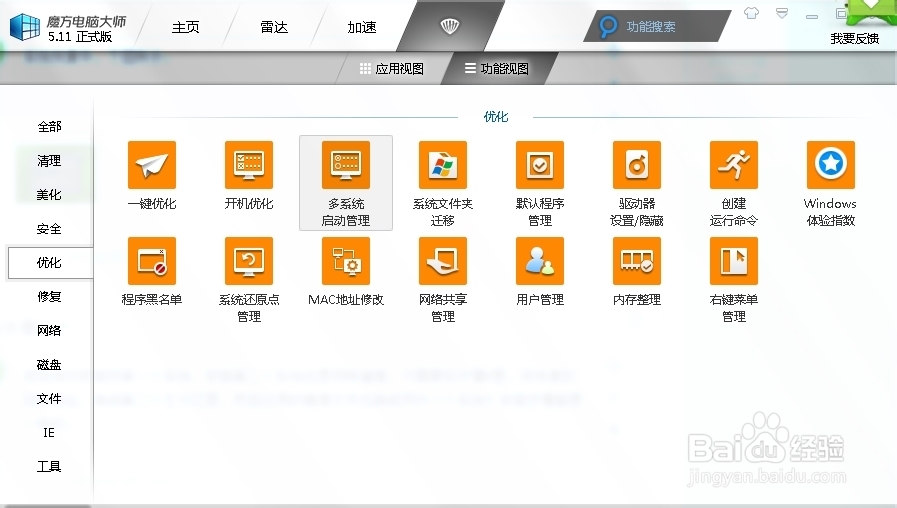Switch to the 加速 tab
This screenshot has width=897, height=508.
(362, 27)
